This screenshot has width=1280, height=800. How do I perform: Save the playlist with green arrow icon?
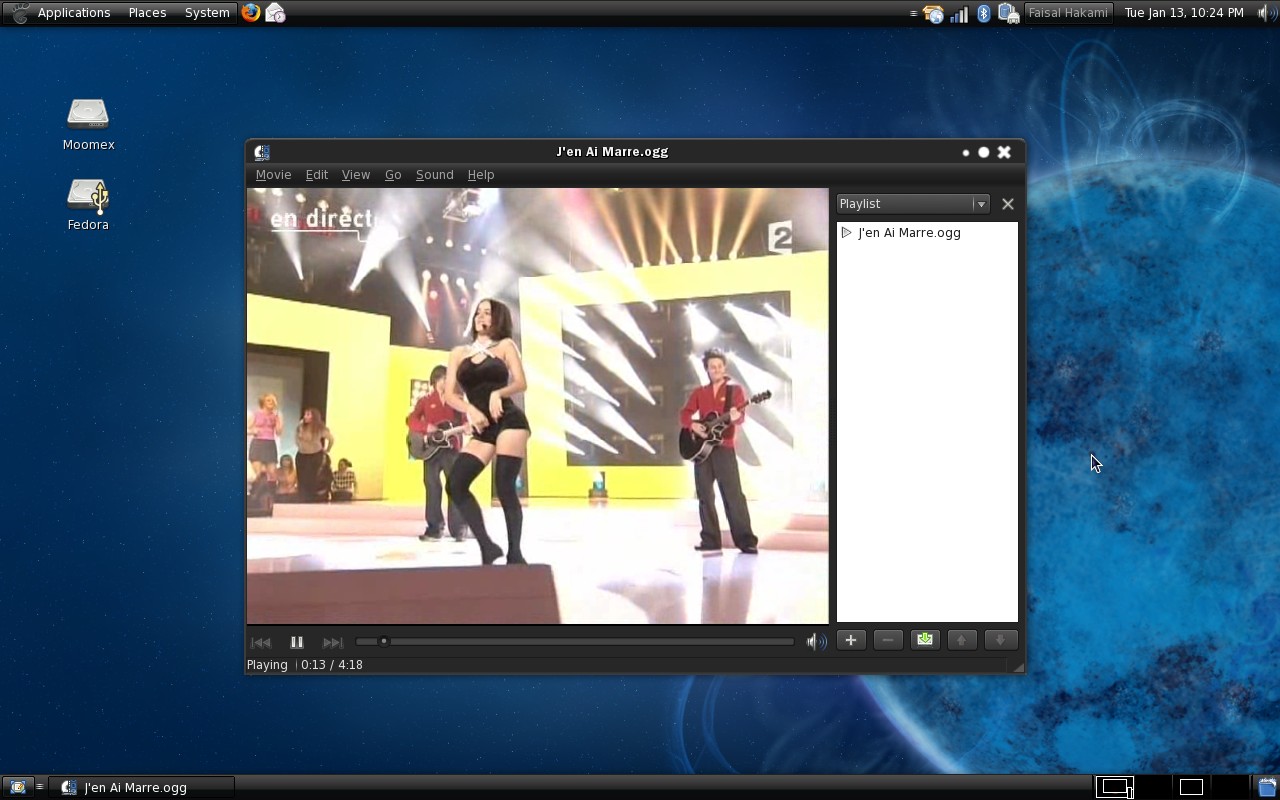925,640
